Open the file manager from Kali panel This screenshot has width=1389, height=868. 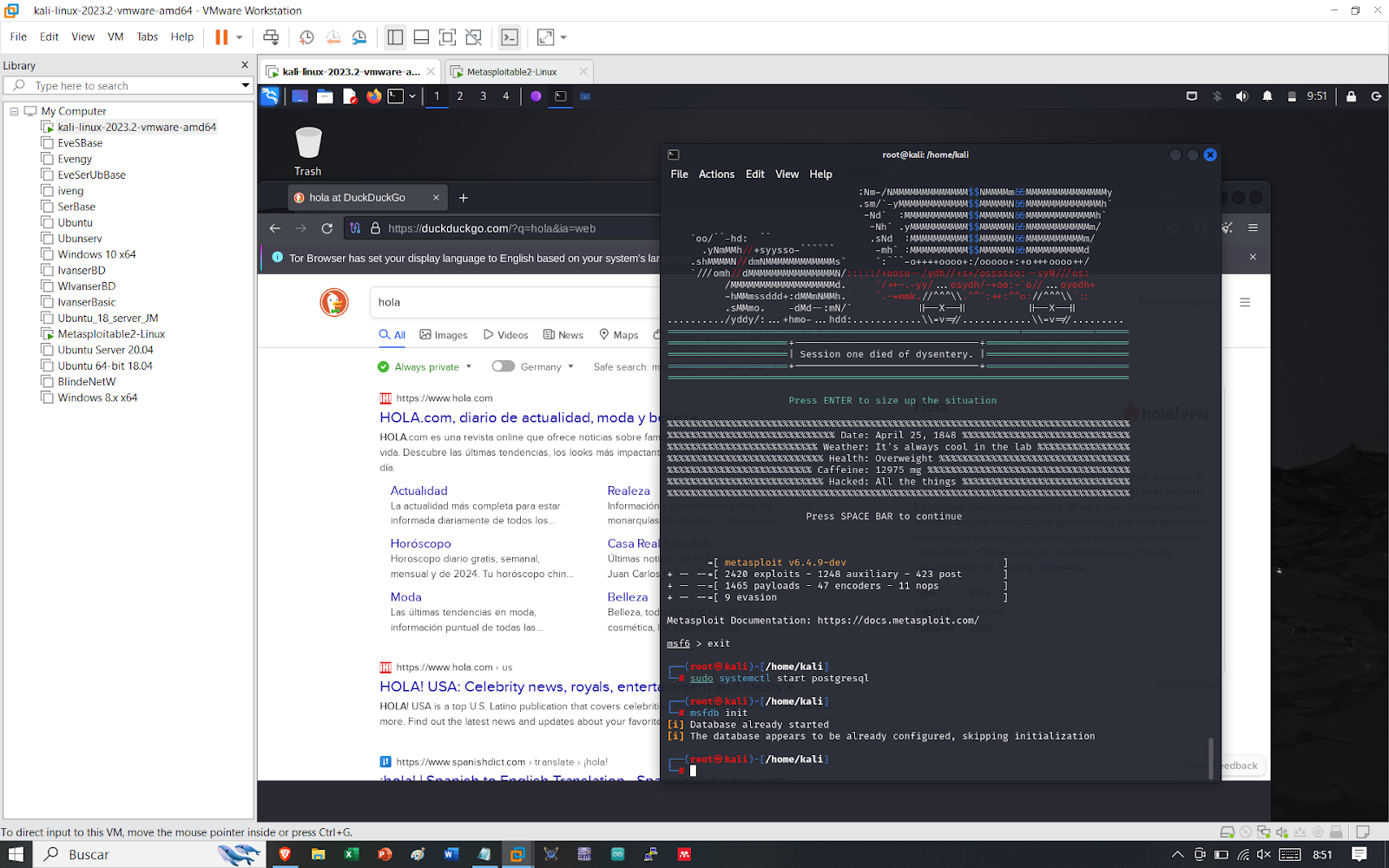(x=325, y=96)
